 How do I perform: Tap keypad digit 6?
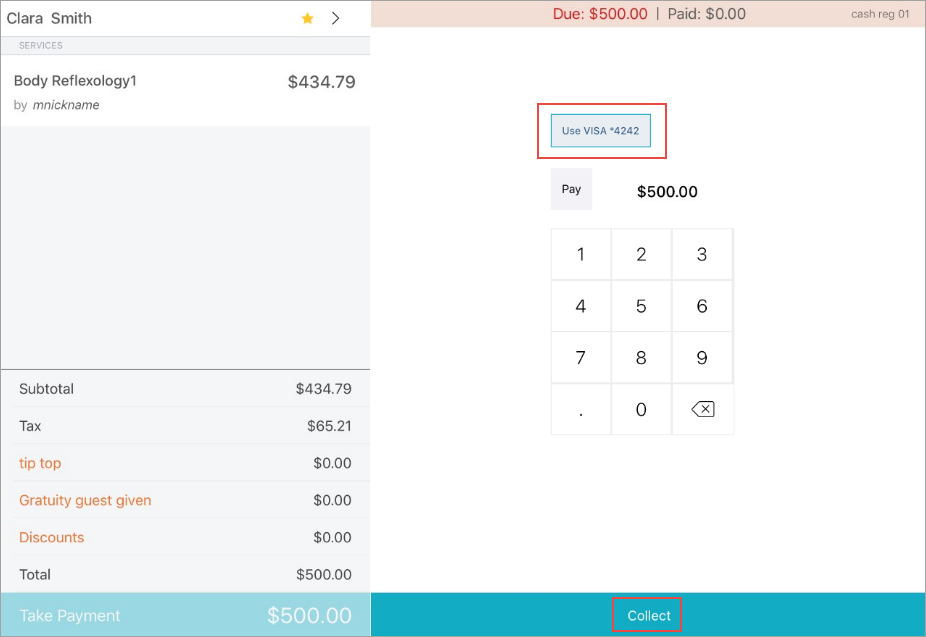pos(702,306)
